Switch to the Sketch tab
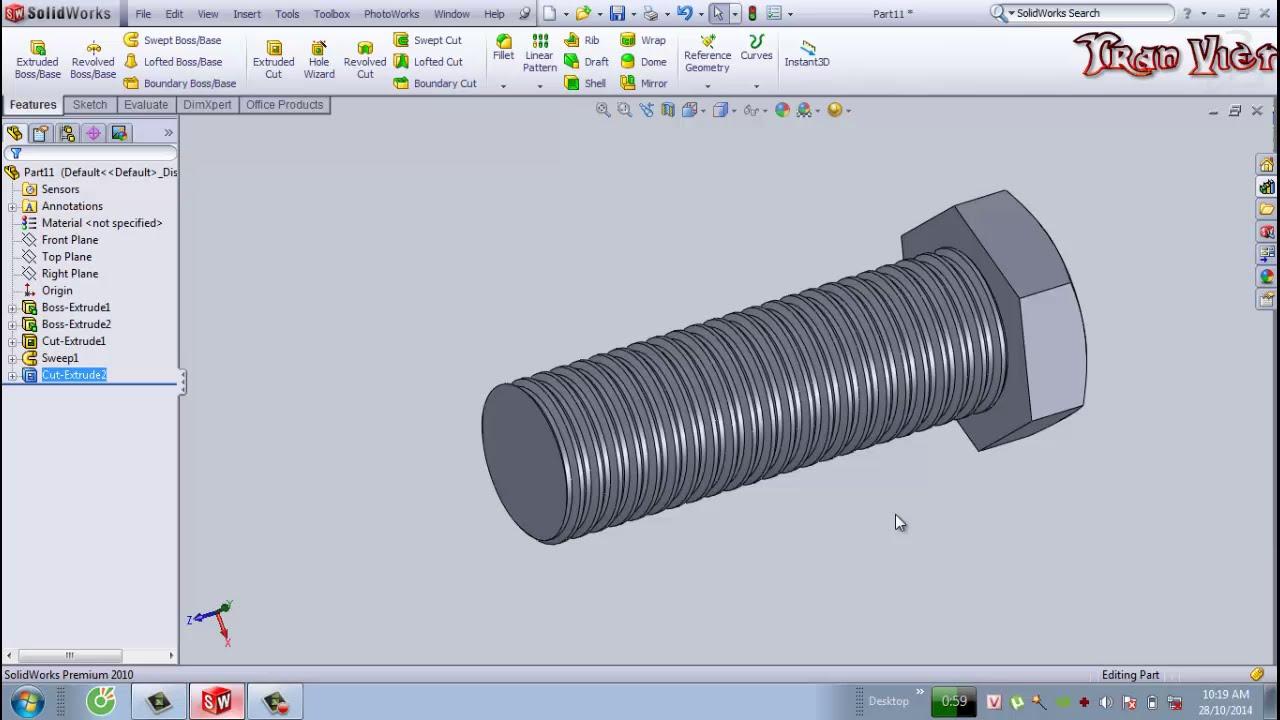This screenshot has width=1280, height=720. click(x=89, y=105)
